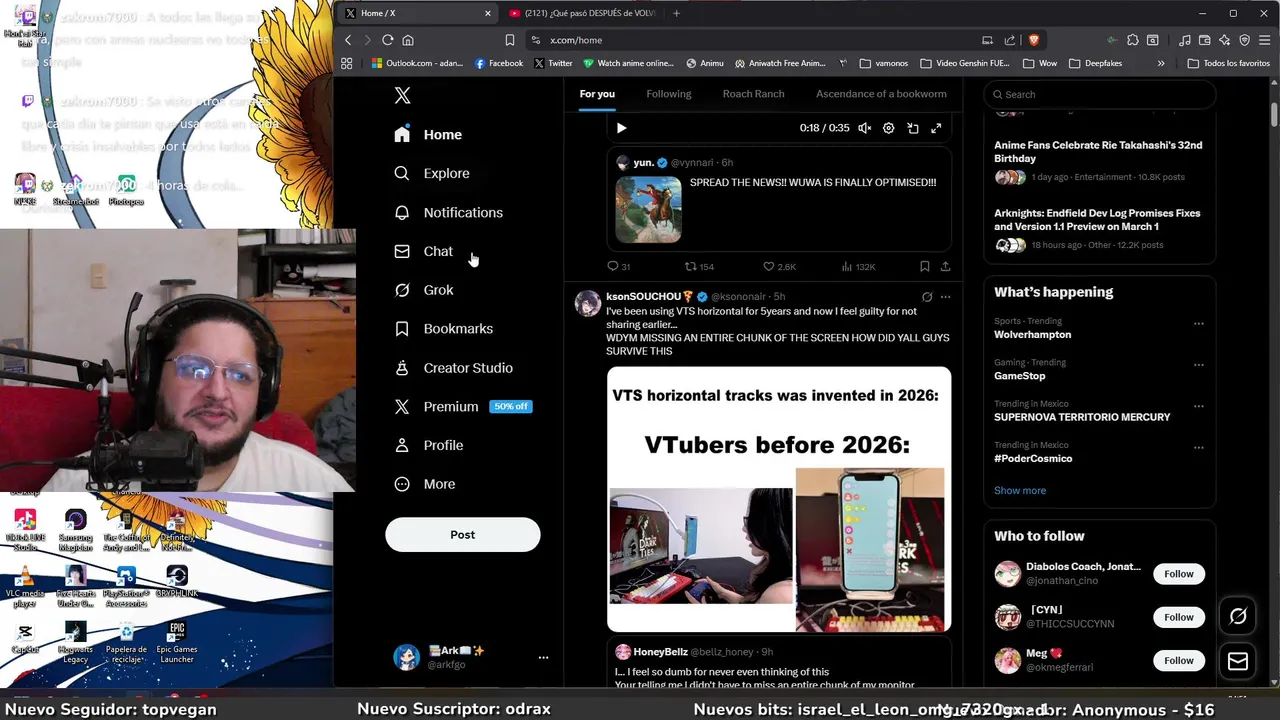1280x720 pixels.
Task: Open floating messages envelope button
Action: coord(1238,661)
